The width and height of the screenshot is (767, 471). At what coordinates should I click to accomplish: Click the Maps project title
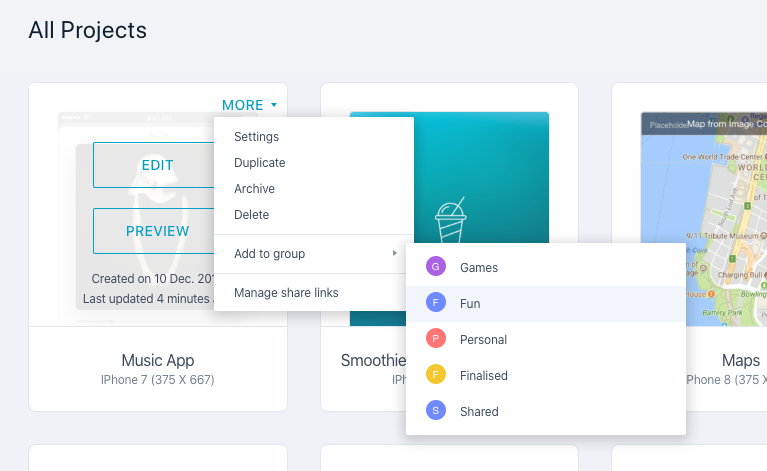point(741,360)
